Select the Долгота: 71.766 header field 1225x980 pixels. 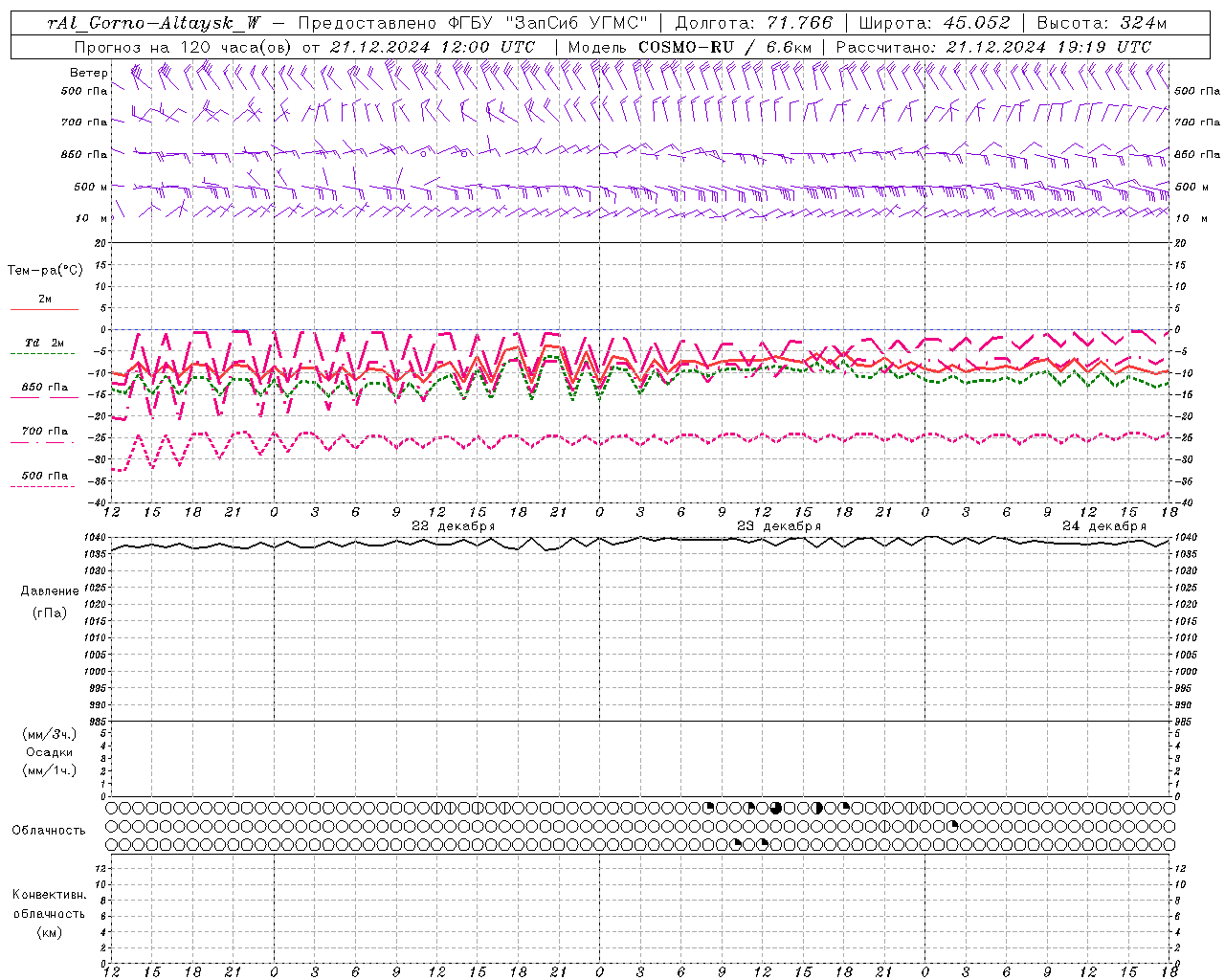click(754, 23)
